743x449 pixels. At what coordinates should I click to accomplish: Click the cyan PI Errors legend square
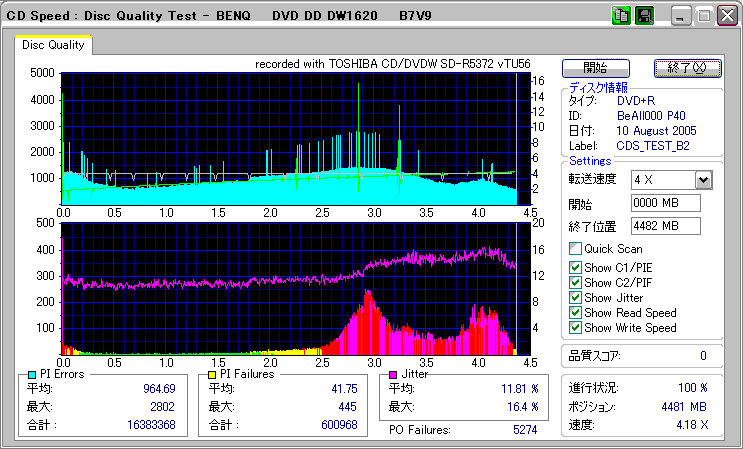pos(32,374)
